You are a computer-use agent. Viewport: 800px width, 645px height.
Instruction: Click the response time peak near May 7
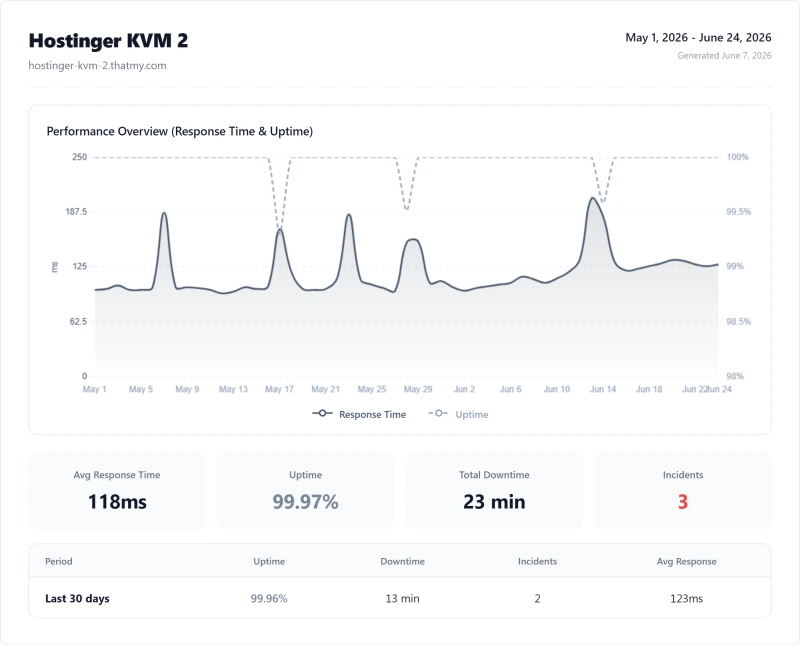coord(164,213)
